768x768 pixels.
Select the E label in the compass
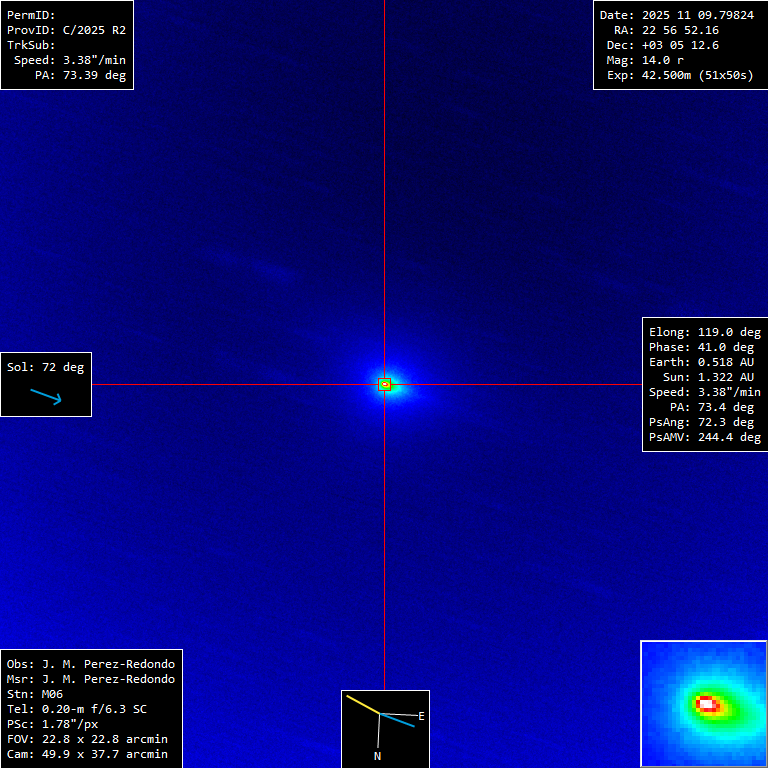(421, 716)
